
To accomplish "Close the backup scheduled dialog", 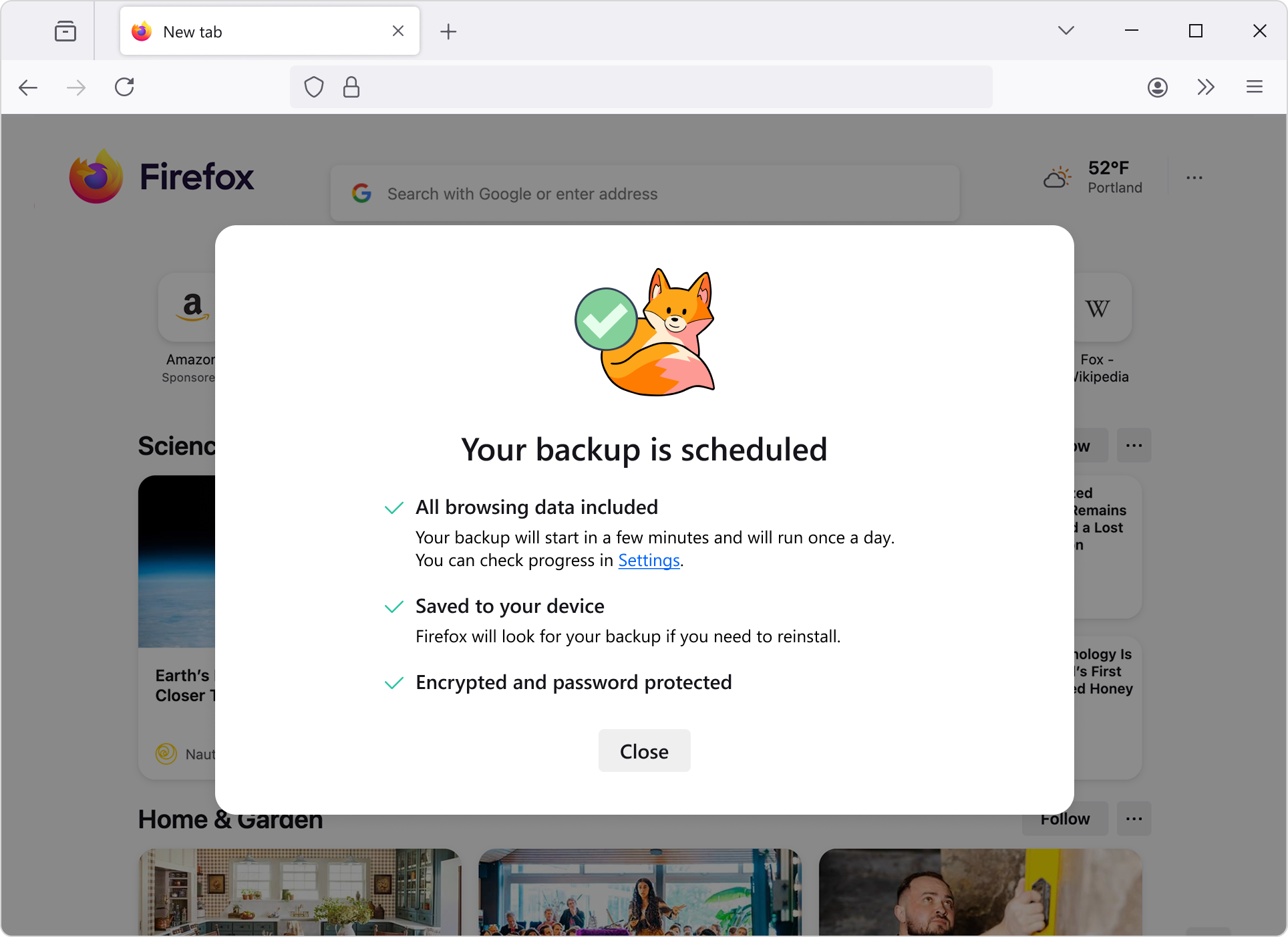I will (x=643, y=751).
